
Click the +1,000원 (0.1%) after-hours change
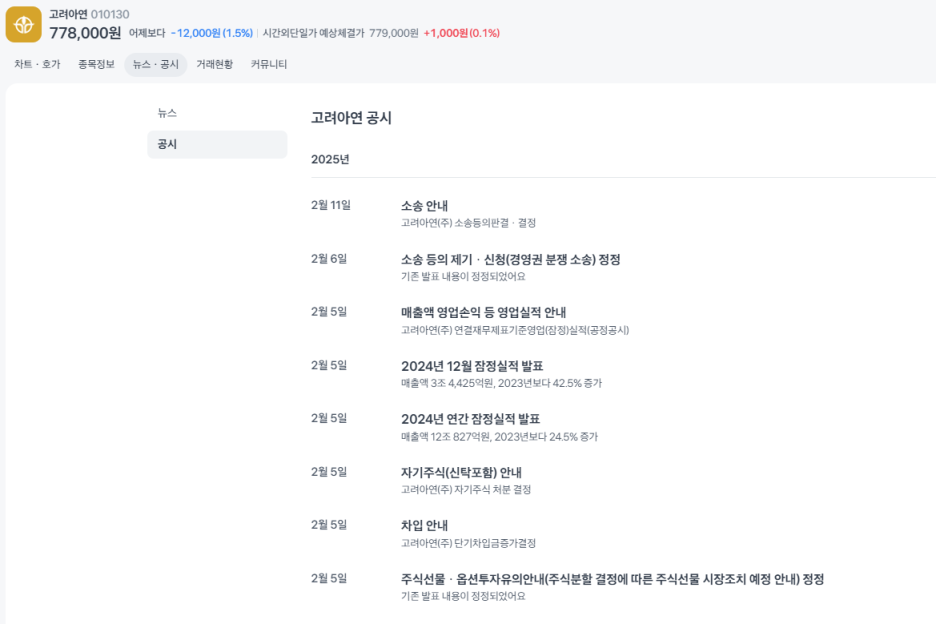coord(461,33)
